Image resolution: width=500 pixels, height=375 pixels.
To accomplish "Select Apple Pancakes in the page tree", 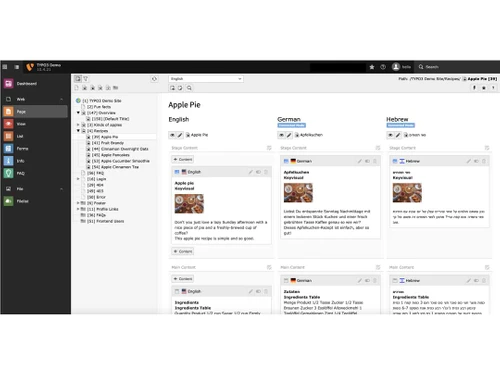I will 111,155.
